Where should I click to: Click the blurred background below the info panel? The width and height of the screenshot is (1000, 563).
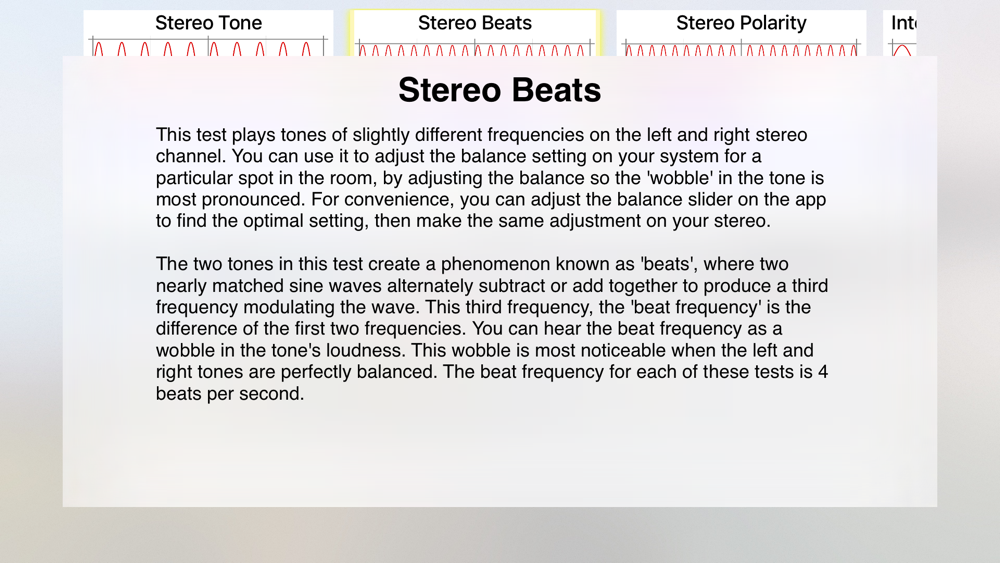click(x=499, y=535)
